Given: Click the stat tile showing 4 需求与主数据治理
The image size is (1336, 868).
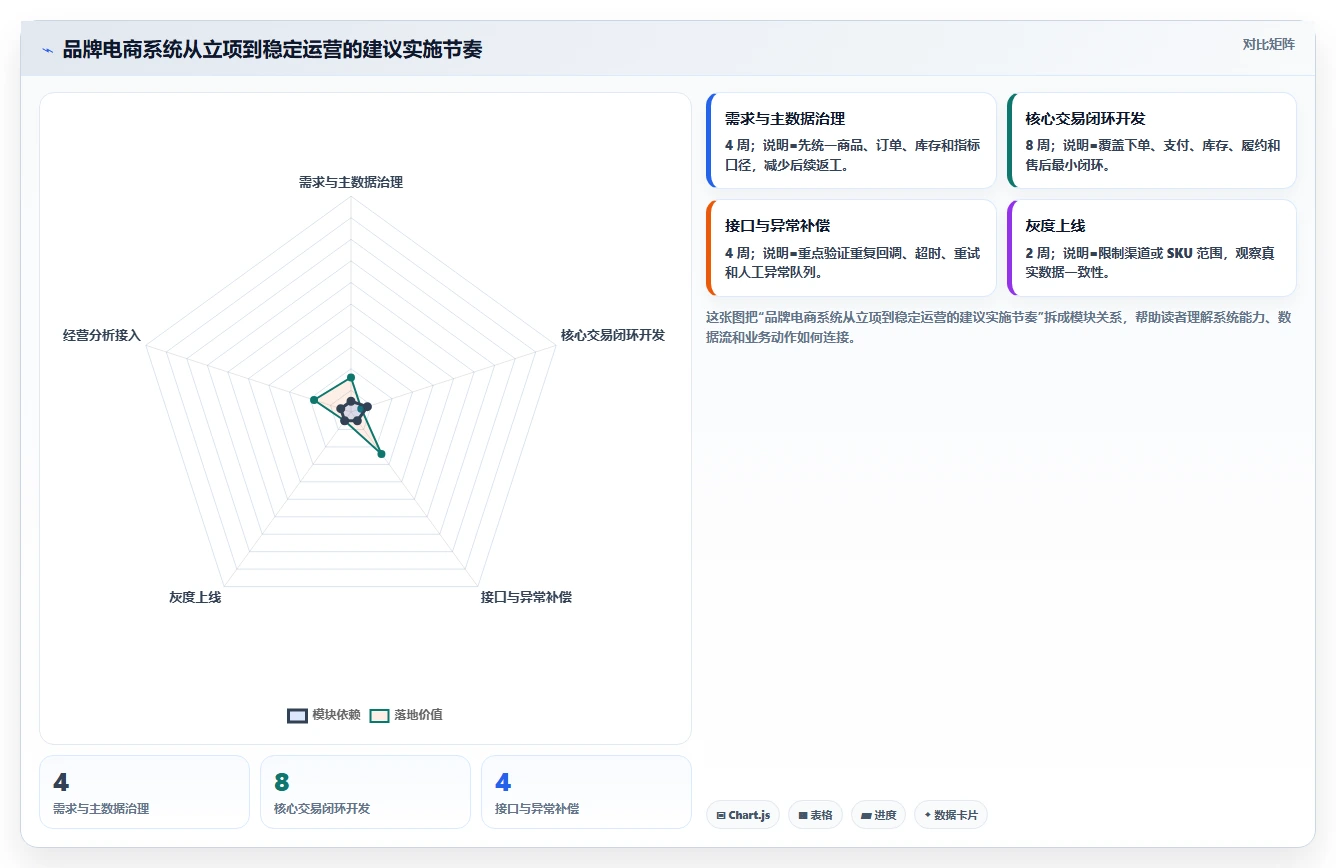Looking at the screenshot, I should (144, 792).
